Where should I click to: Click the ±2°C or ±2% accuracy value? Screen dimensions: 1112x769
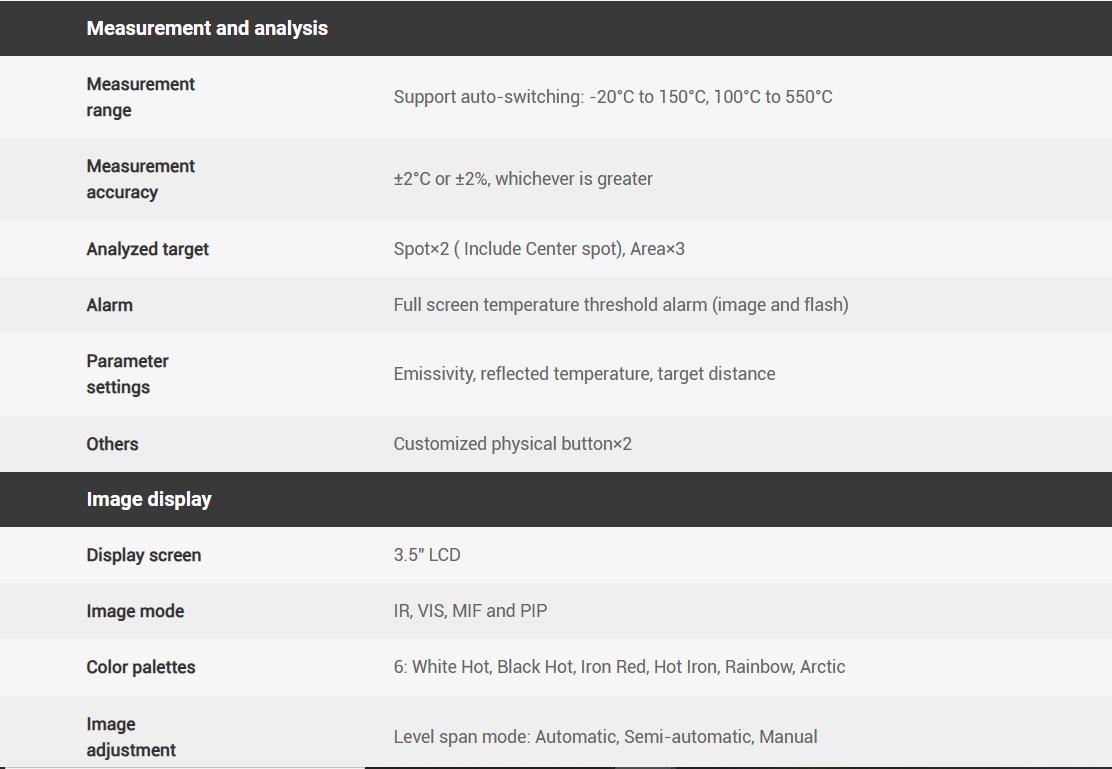[523, 179]
